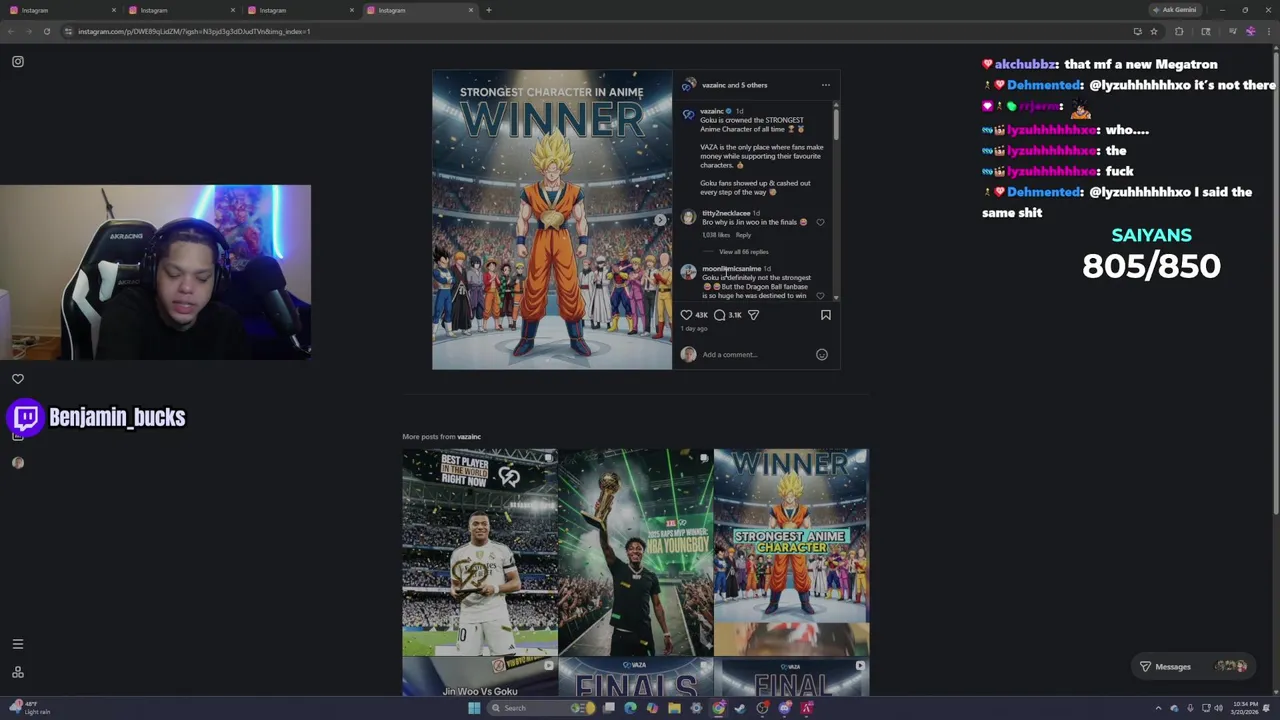Open the NBA YoungBoy post thumbnail
The image size is (1280, 720).
635,552
